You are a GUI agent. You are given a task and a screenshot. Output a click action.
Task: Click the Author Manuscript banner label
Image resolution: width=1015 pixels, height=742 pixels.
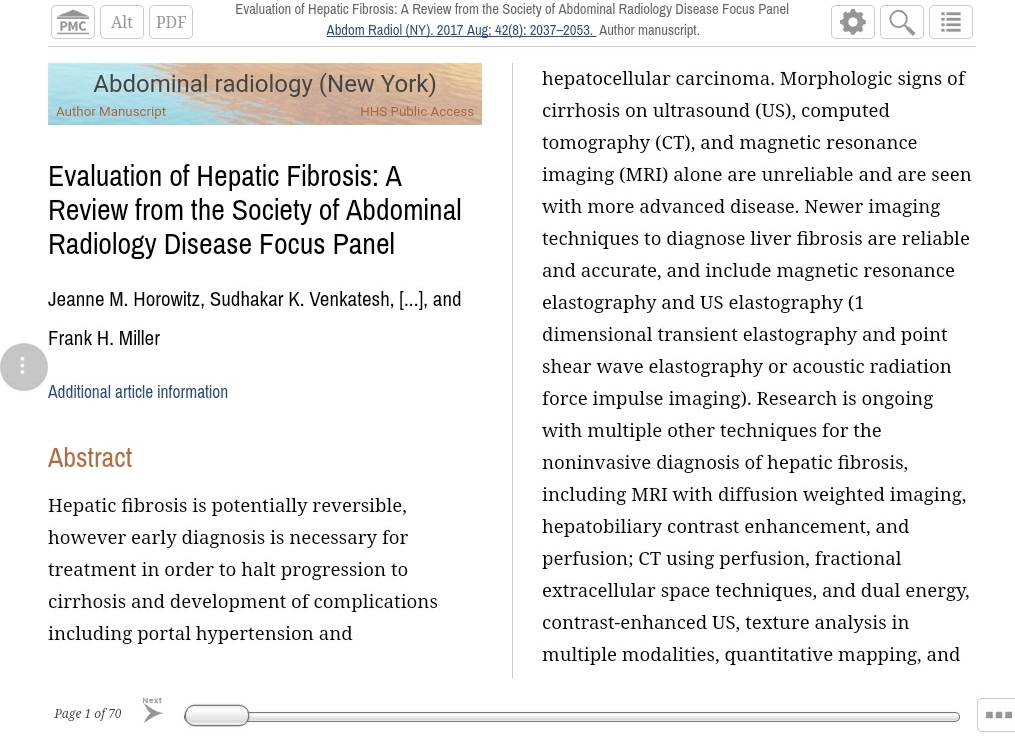[111, 111]
